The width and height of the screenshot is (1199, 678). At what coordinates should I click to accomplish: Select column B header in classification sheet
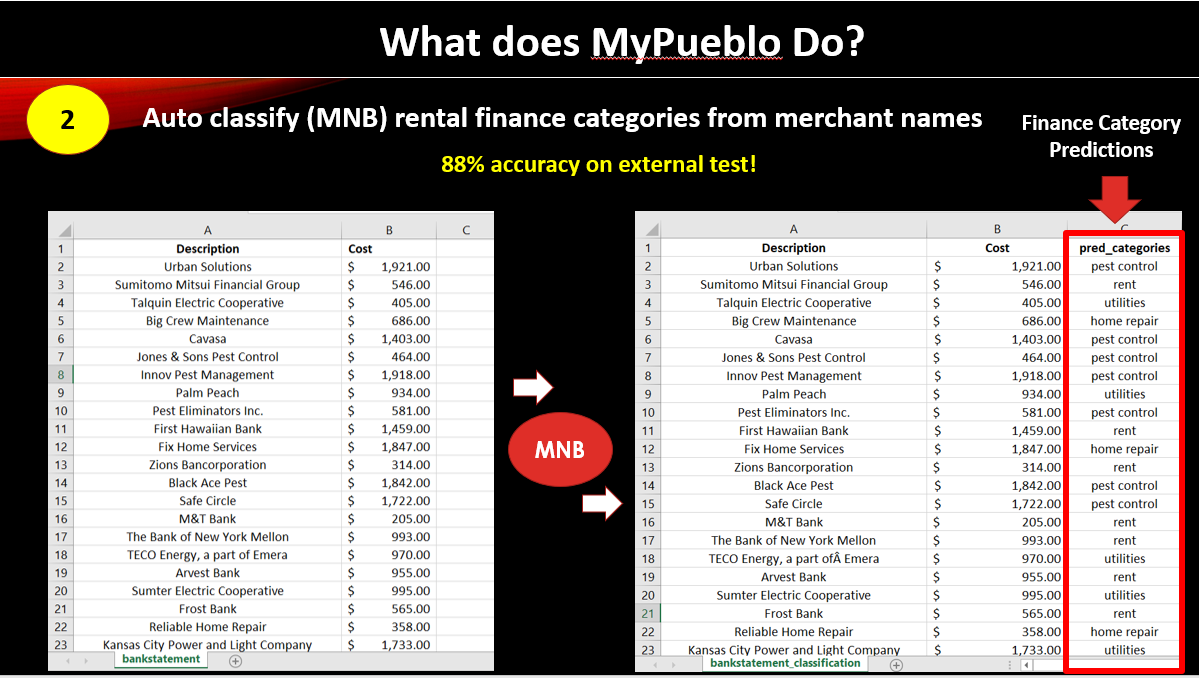[996, 229]
